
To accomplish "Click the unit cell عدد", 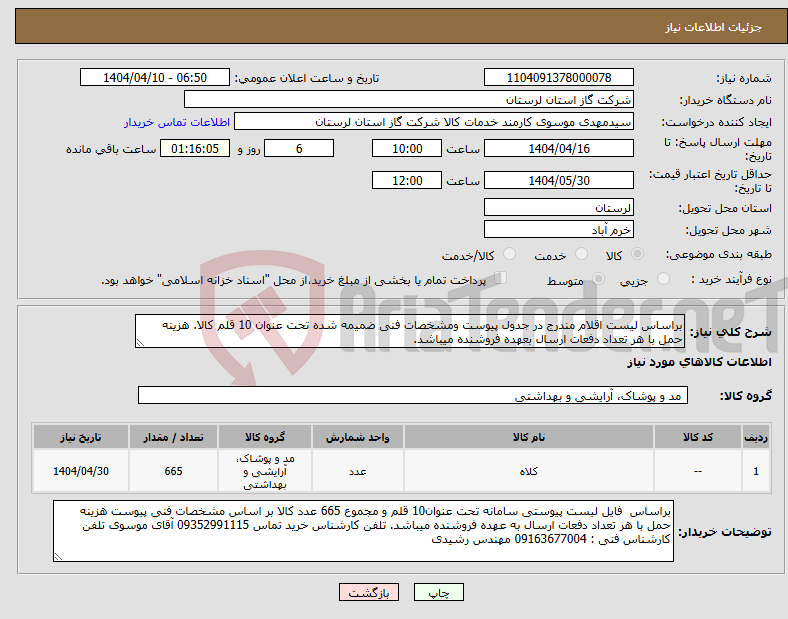I will click(x=357, y=471).
